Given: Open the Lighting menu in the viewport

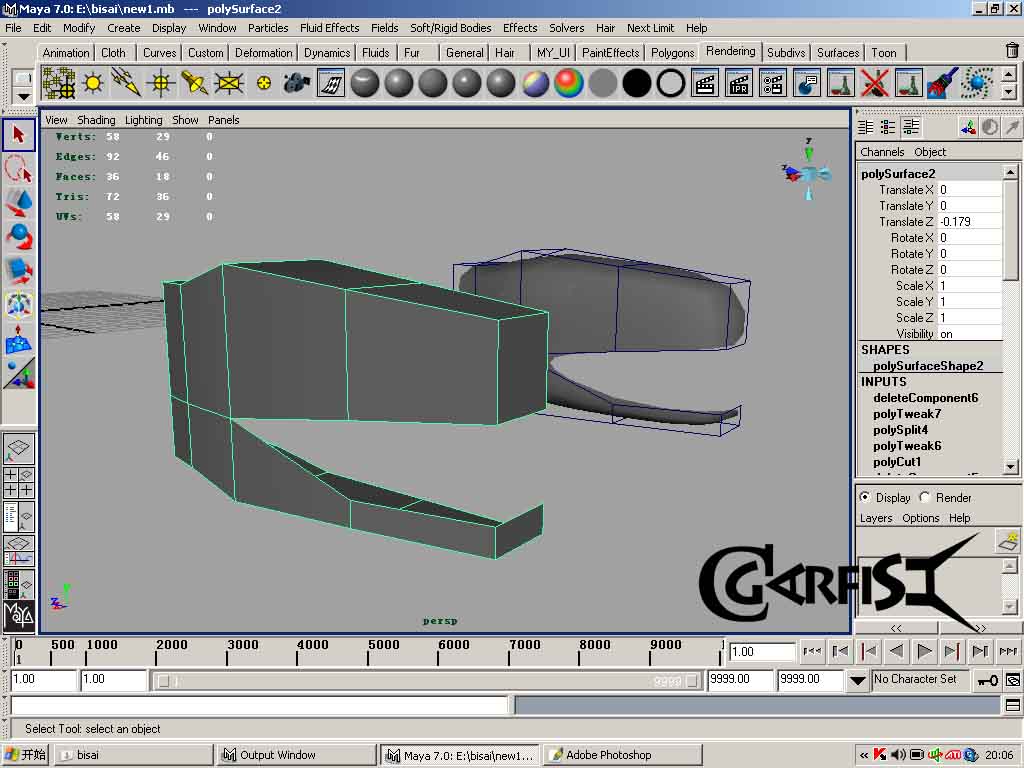Looking at the screenshot, I should tap(144, 120).
